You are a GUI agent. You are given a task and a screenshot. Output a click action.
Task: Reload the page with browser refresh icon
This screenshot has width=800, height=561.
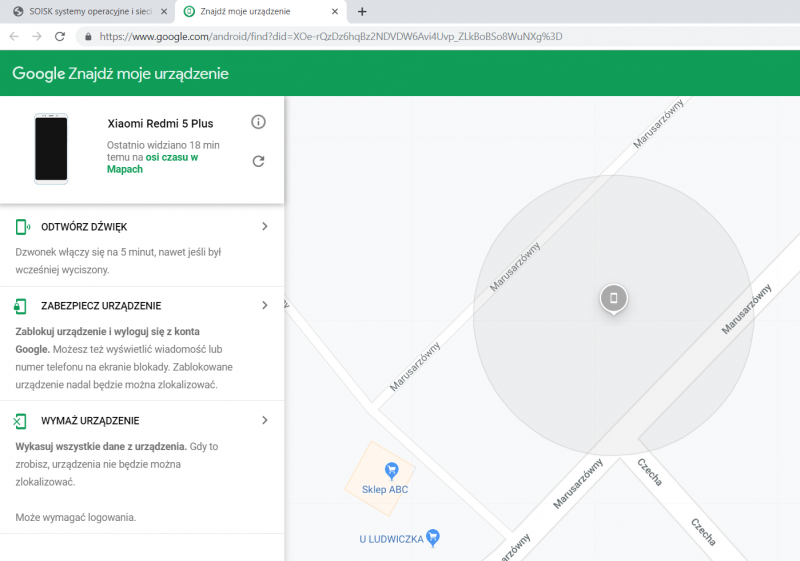(x=60, y=36)
